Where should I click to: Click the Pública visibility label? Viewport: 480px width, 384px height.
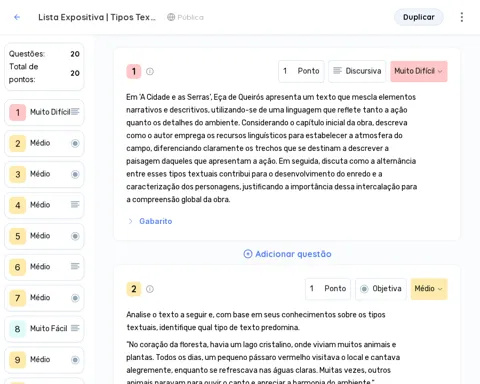point(190,17)
